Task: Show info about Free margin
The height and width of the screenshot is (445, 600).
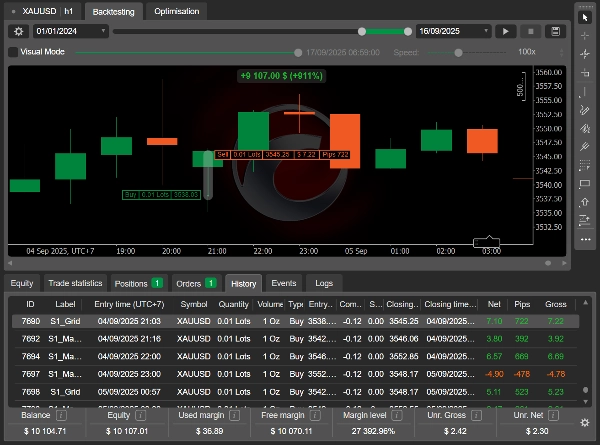Action: click(x=315, y=415)
